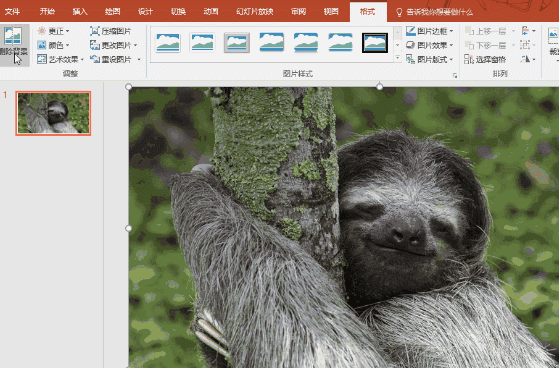The width and height of the screenshot is (559, 368).
Task: Switch to the 视图 view tab
Action: point(331,12)
